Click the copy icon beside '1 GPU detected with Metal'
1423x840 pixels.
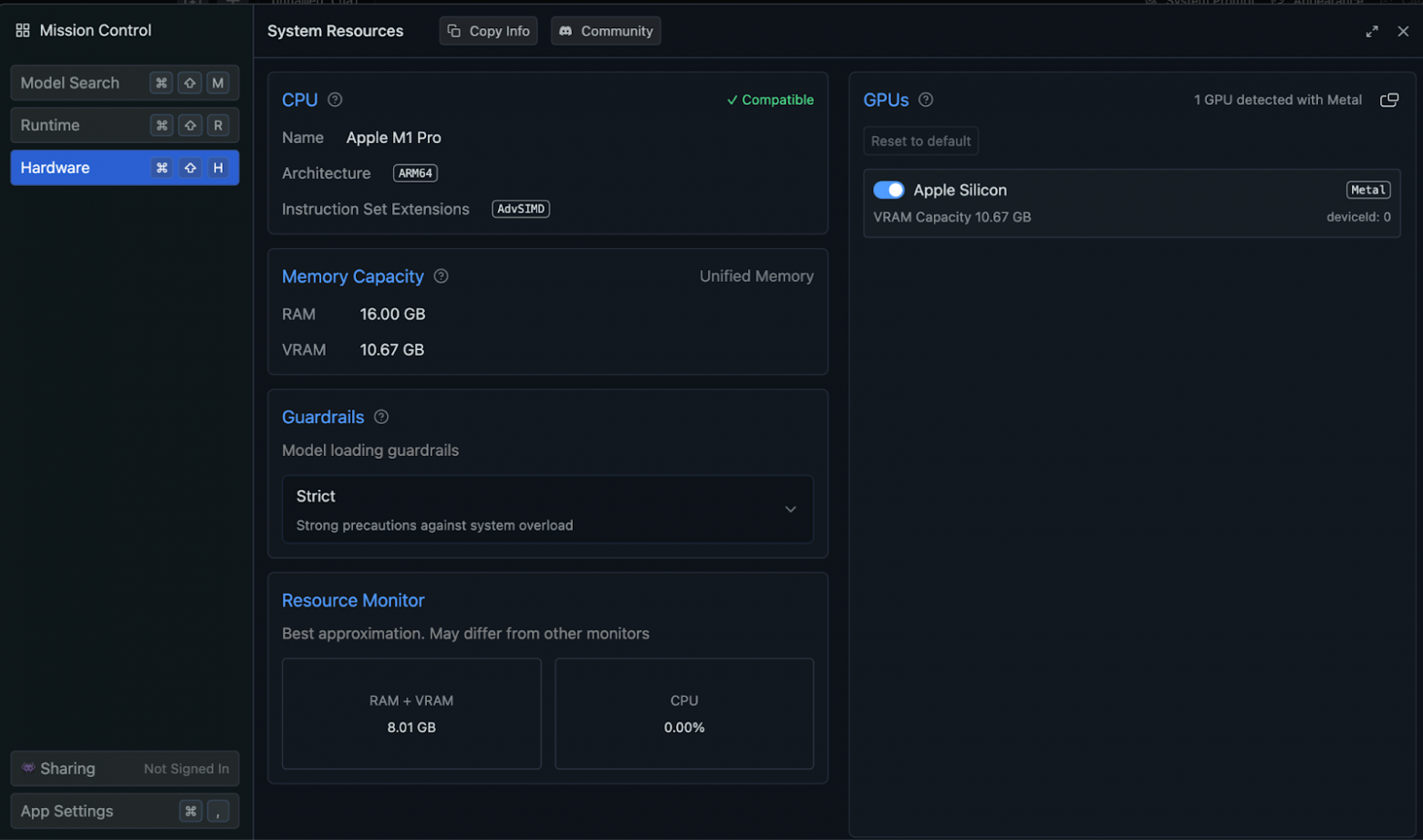pyautogui.click(x=1390, y=99)
